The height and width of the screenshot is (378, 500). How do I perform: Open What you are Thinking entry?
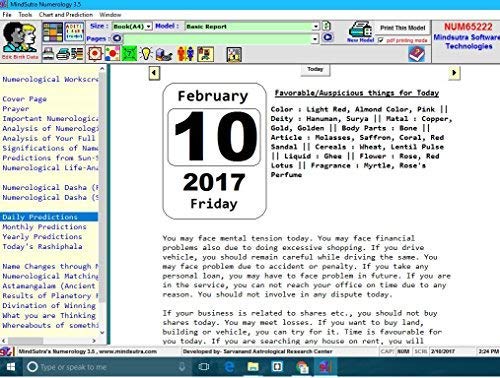49,315
